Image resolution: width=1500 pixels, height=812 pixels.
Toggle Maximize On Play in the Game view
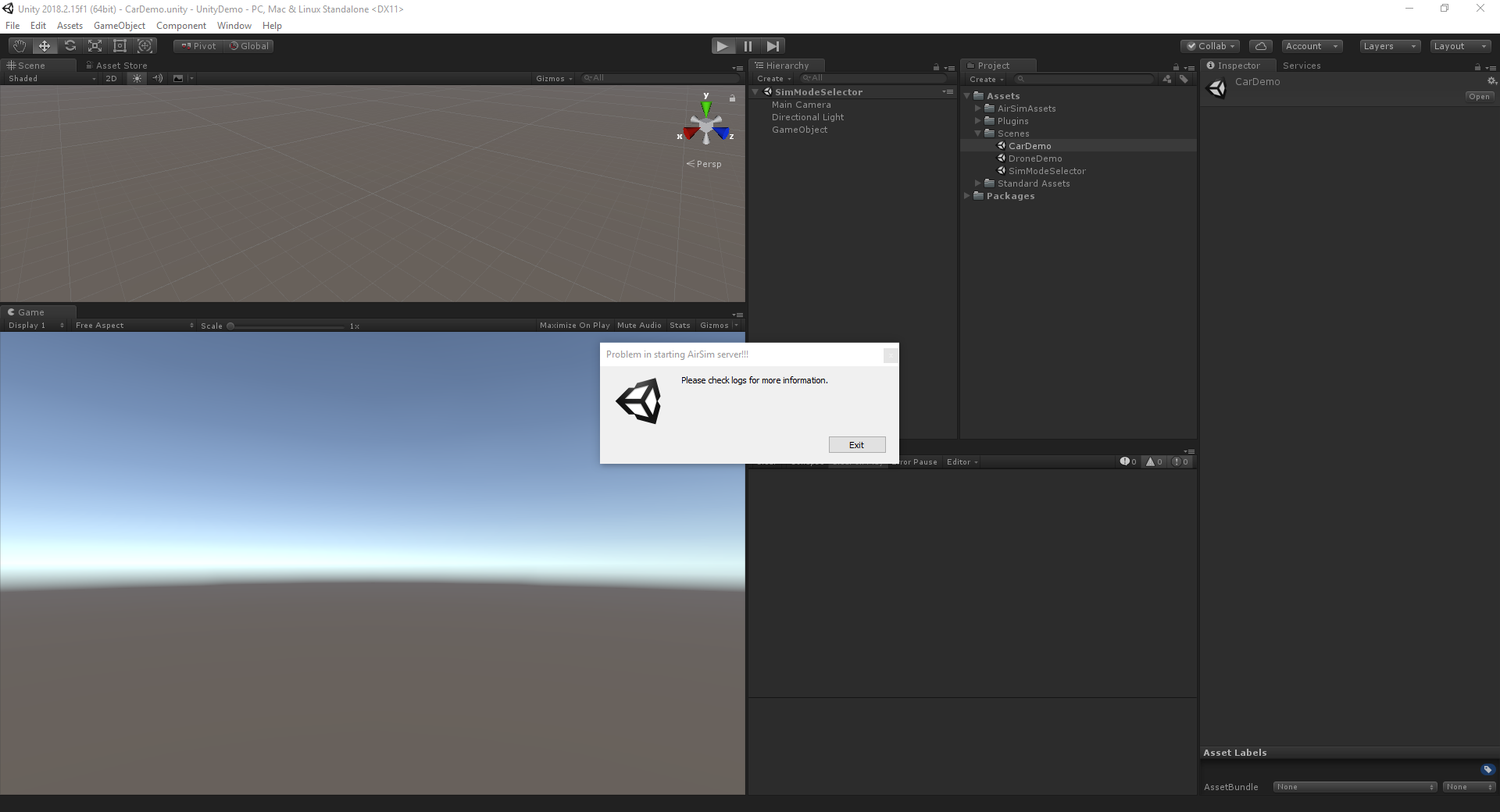click(574, 326)
